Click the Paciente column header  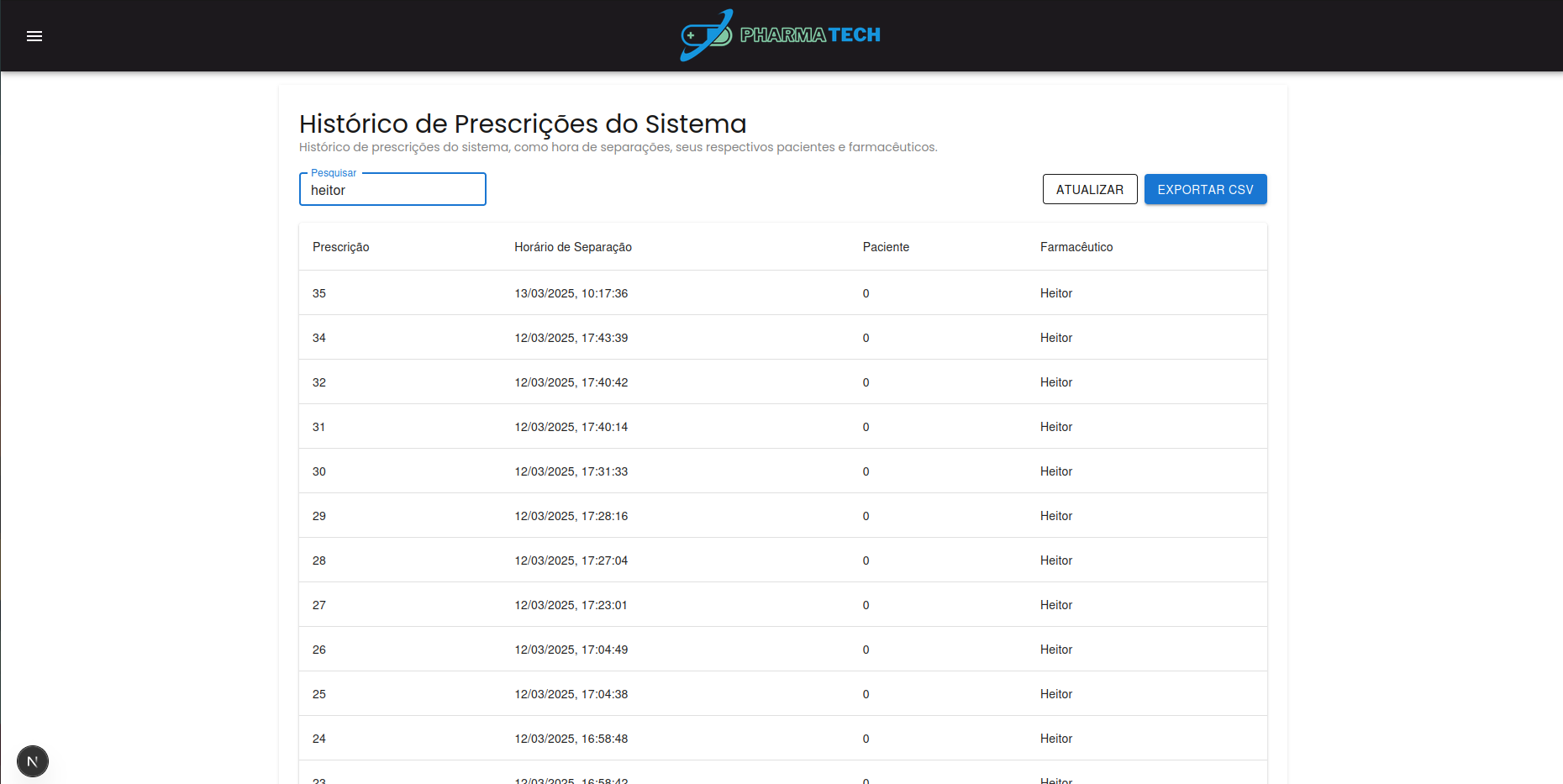click(886, 247)
